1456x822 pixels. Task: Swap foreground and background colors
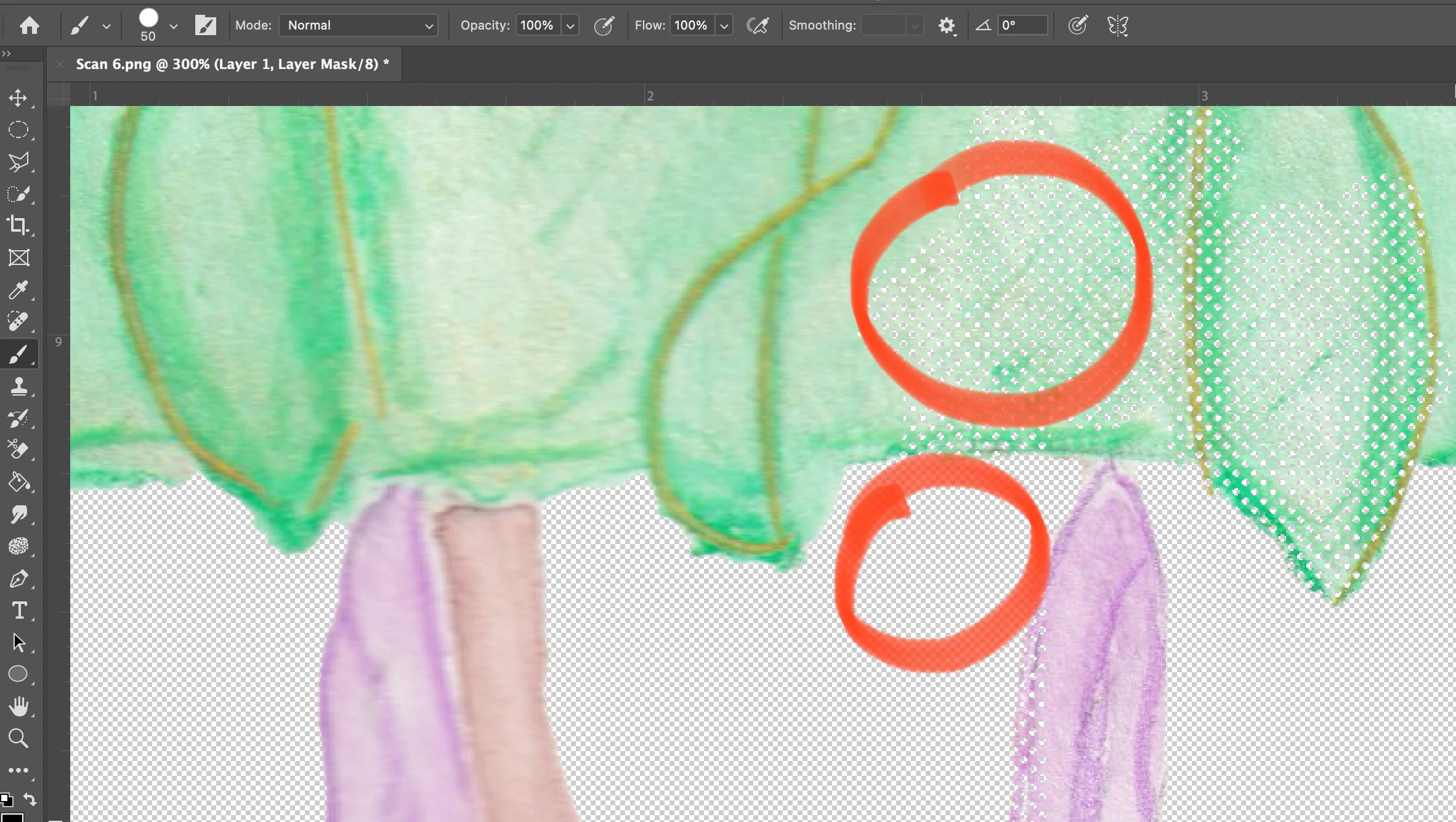30,799
